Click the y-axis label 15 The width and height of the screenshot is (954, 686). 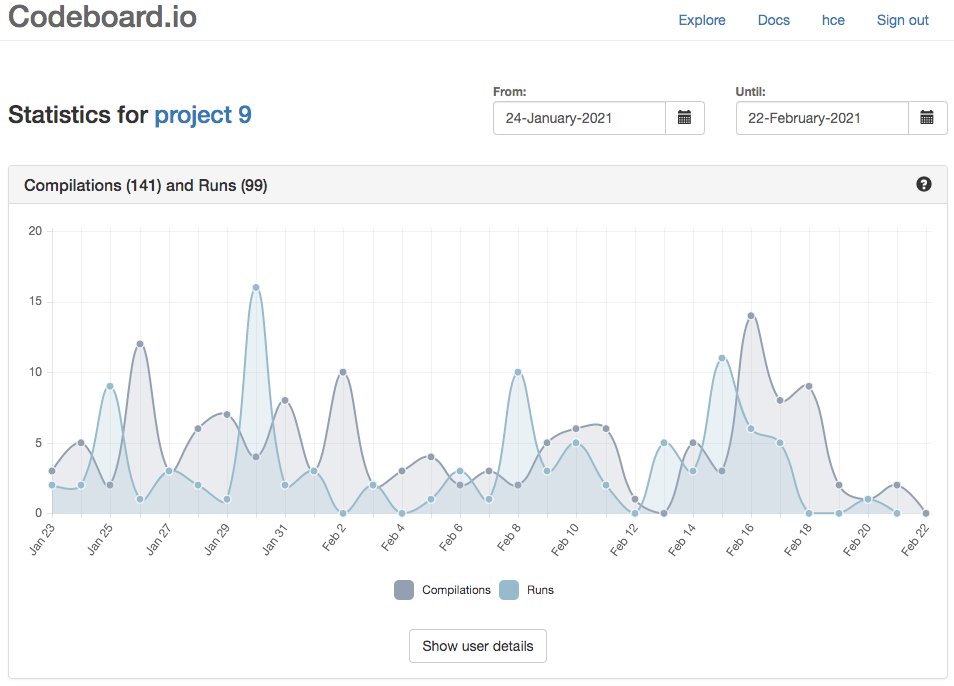coord(35,302)
